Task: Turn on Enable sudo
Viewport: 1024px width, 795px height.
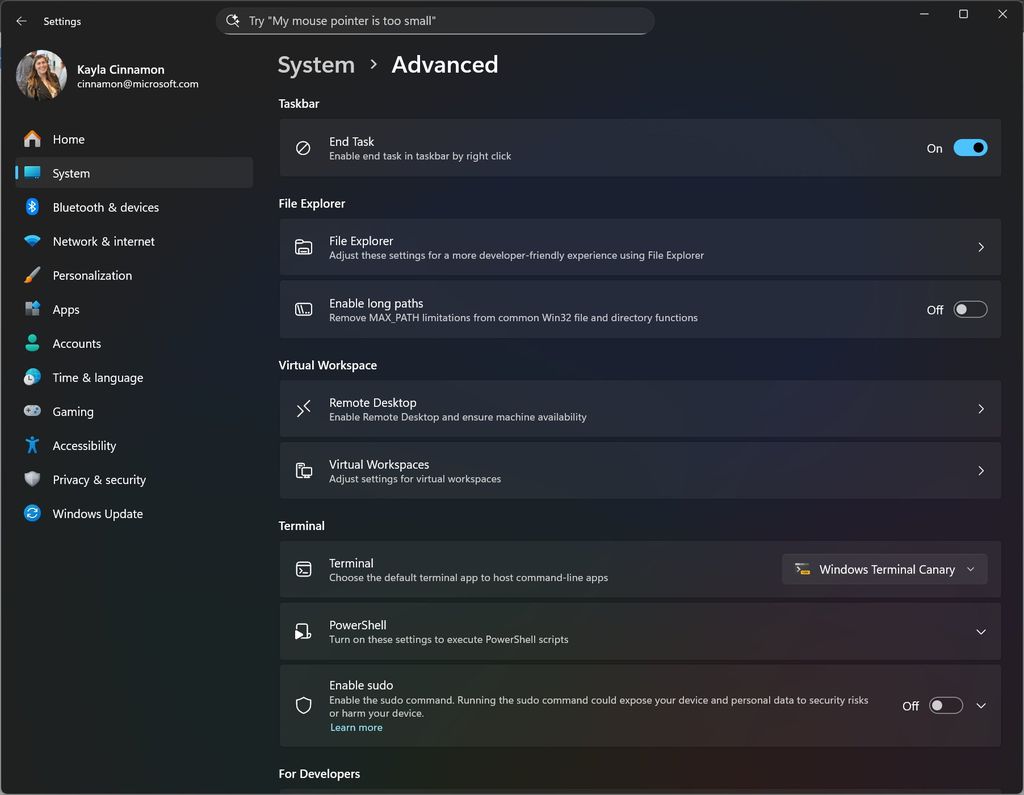Action: click(945, 705)
